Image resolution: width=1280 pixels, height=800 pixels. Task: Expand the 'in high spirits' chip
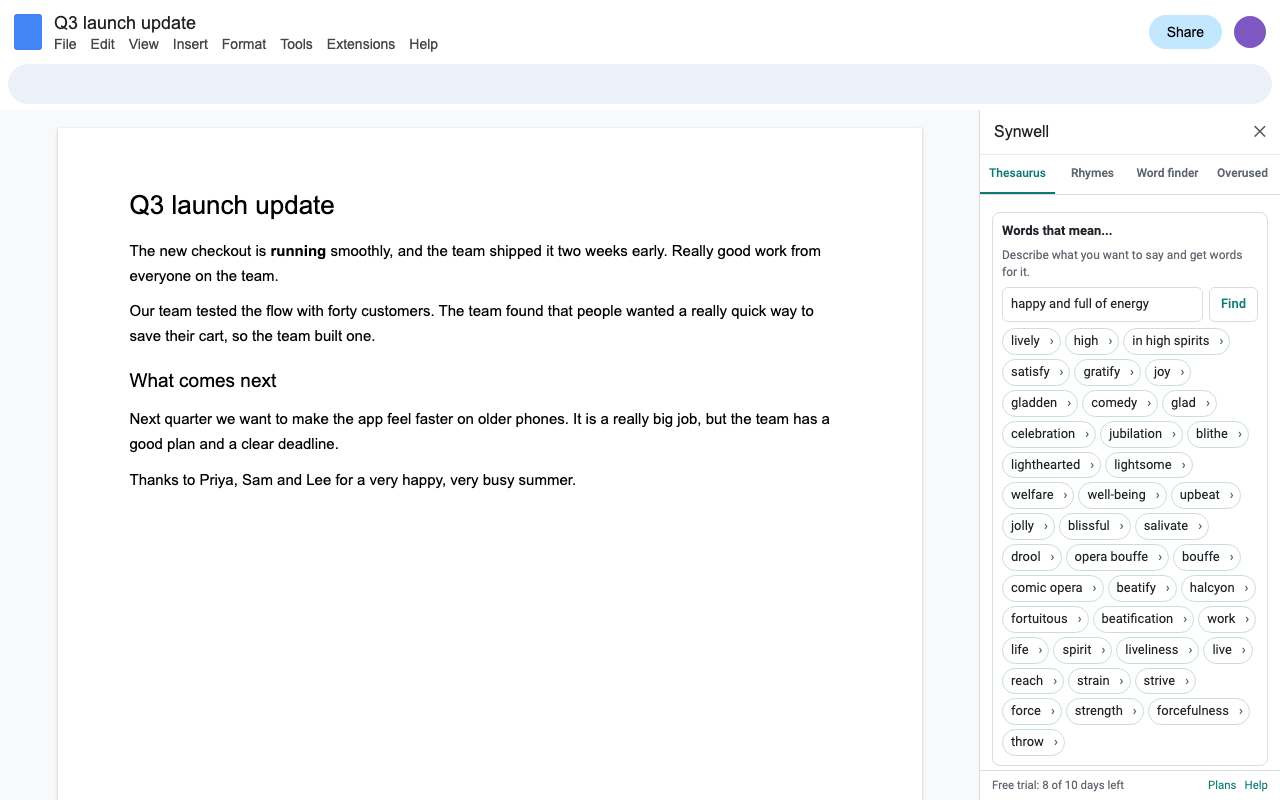pos(1176,341)
